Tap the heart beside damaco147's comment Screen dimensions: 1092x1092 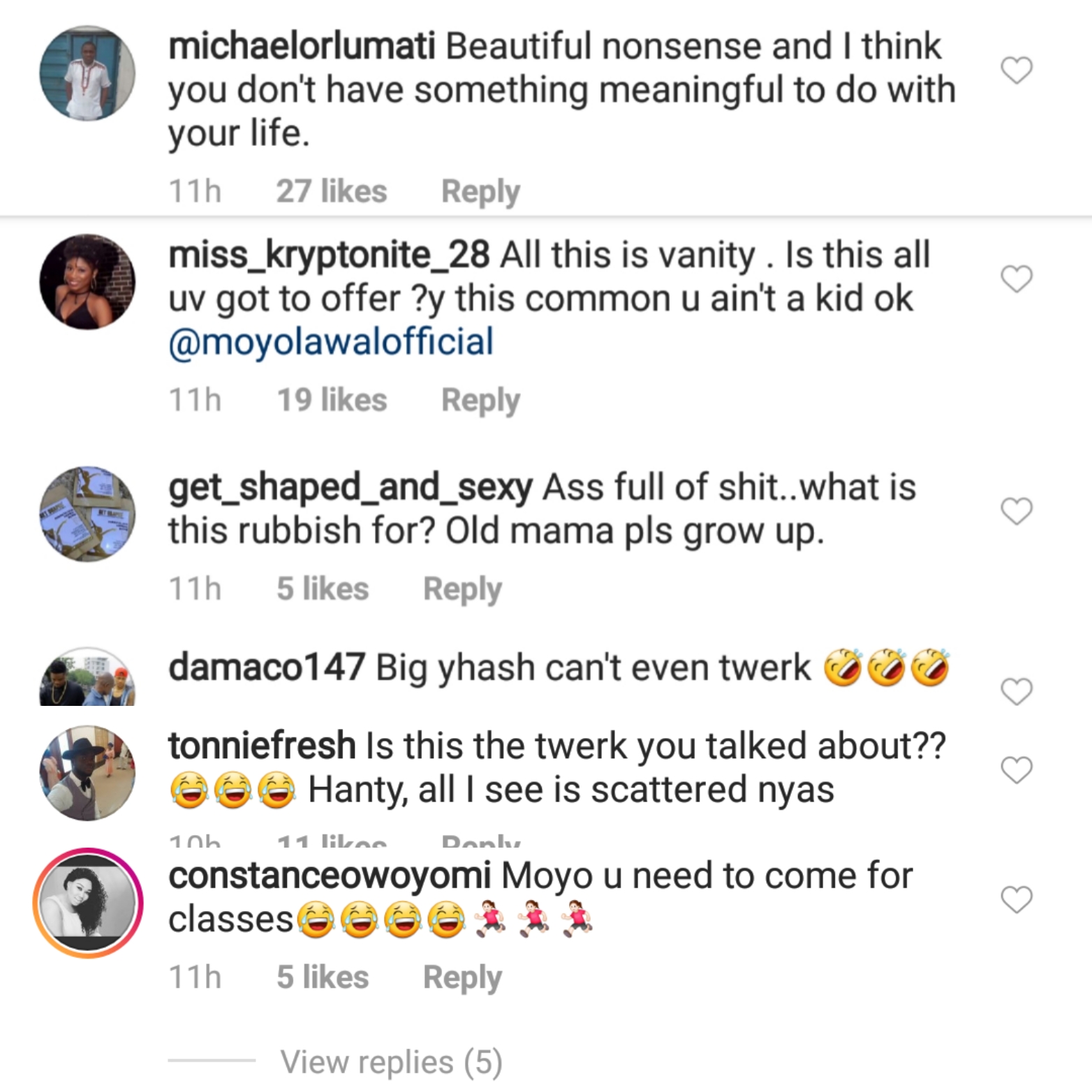(x=1016, y=691)
